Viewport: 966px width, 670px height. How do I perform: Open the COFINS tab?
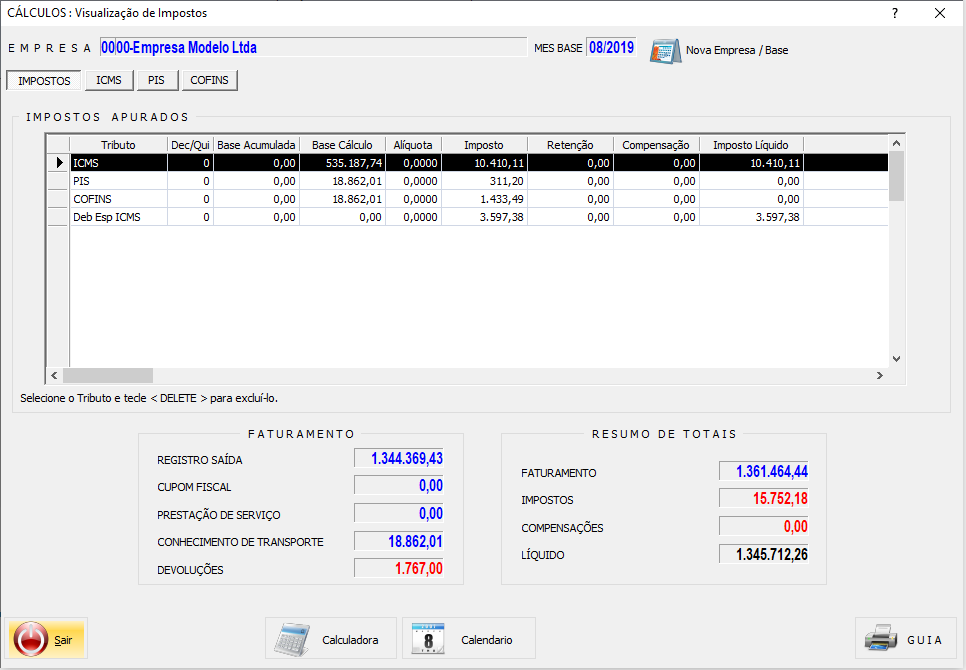tap(209, 80)
